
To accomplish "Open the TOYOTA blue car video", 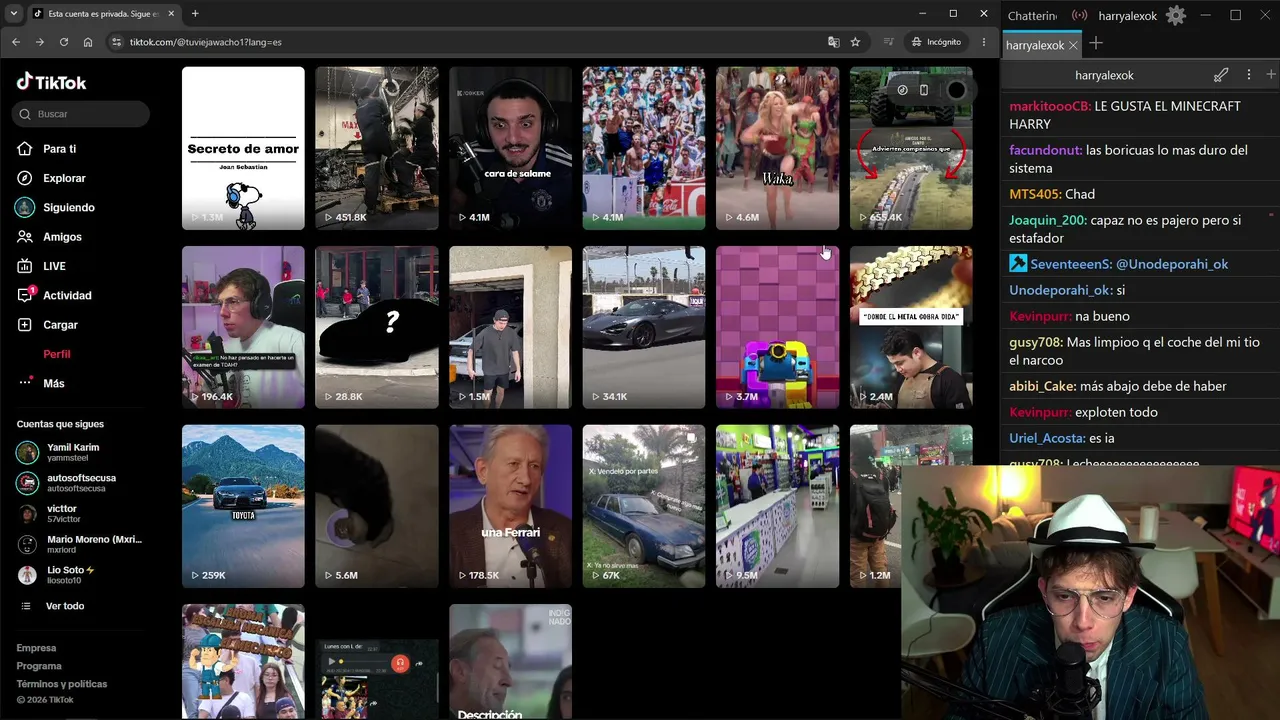I will [x=243, y=506].
